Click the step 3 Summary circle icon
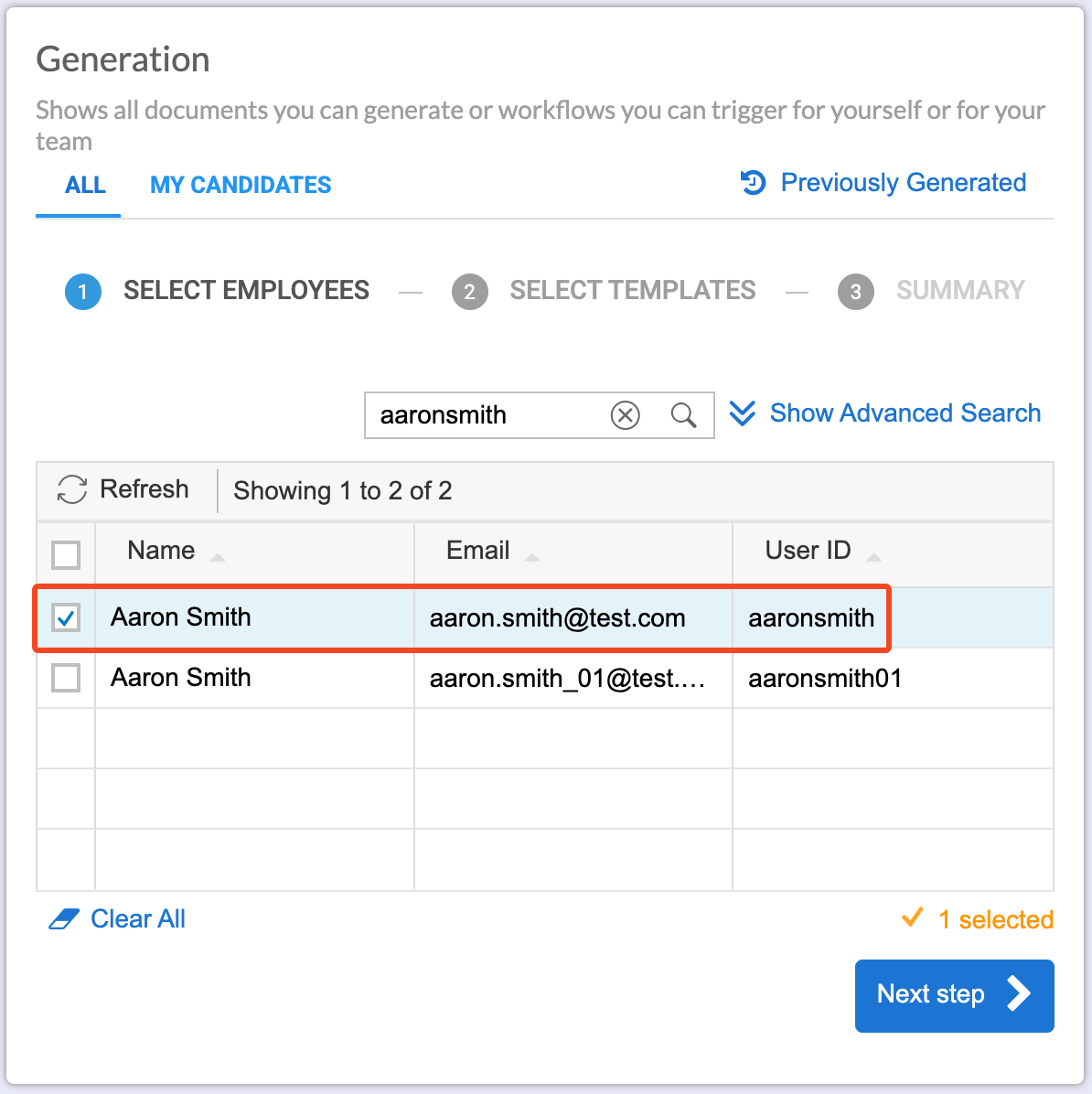Image resolution: width=1092 pixels, height=1094 pixels. tap(855, 292)
